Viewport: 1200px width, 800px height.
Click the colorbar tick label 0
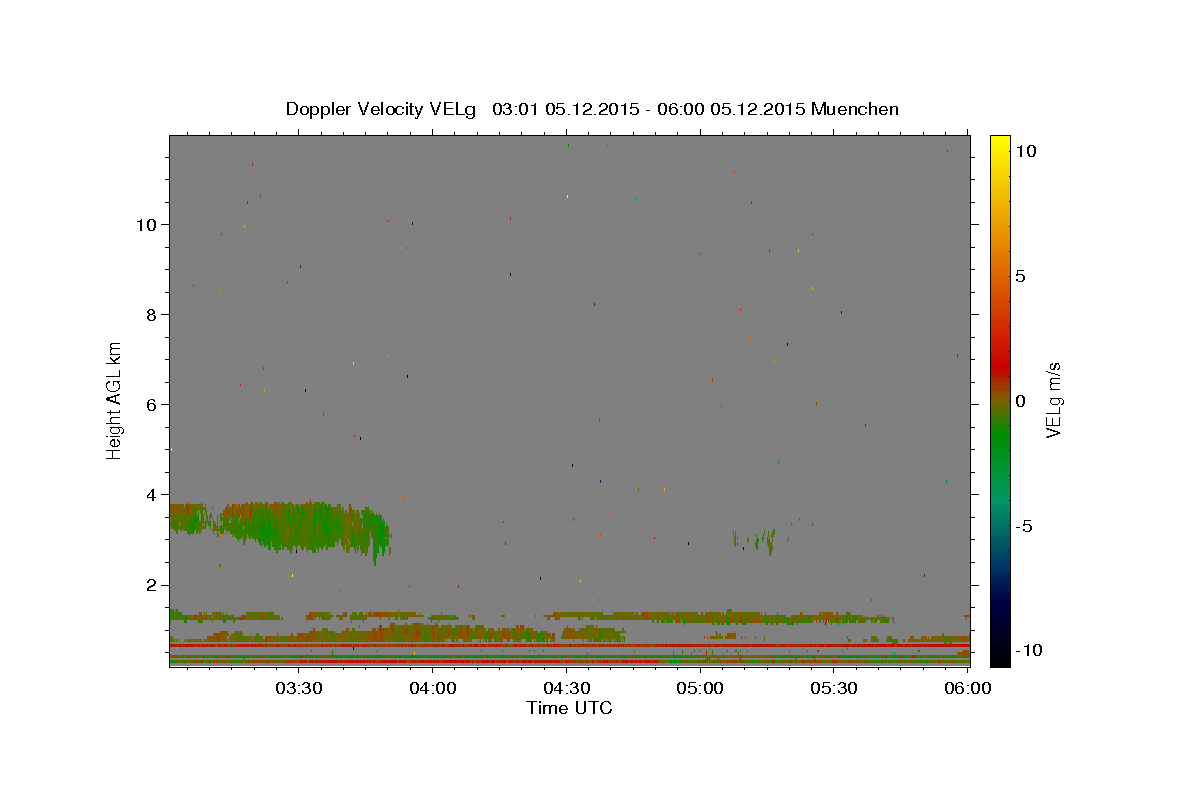[x=1020, y=400]
